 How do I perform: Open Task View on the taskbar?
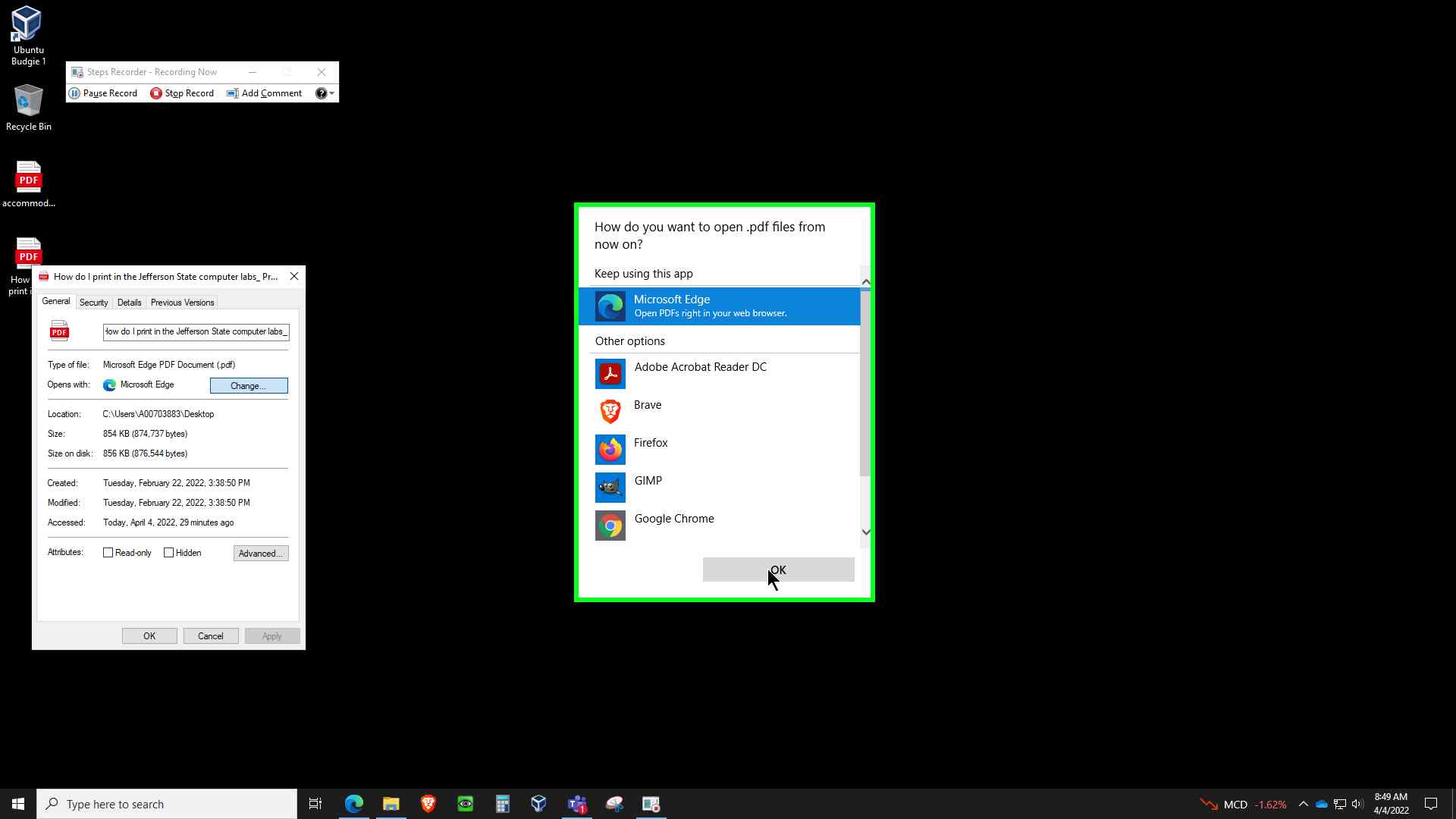tap(315, 804)
